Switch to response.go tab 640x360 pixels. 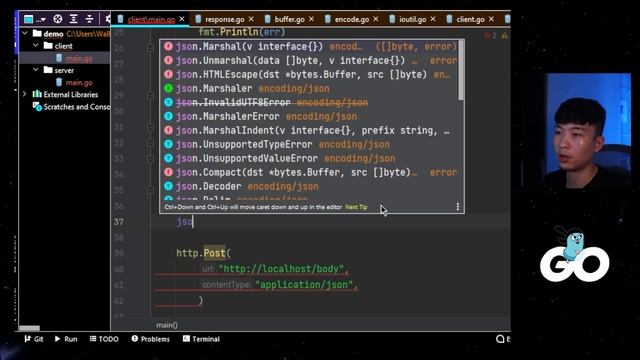pyautogui.click(x=224, y=19)
